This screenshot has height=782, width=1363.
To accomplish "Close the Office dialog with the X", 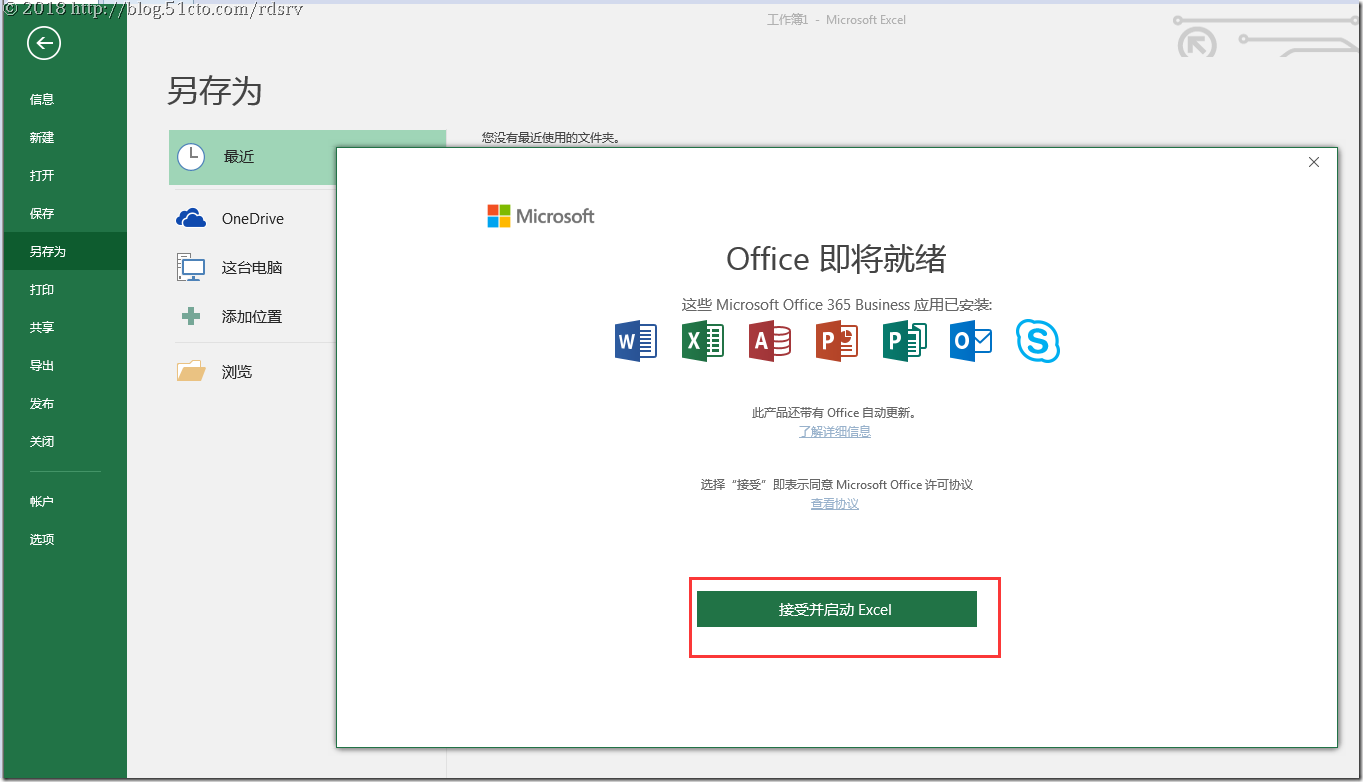I will pyautogui.click(x=1314, y=162).
